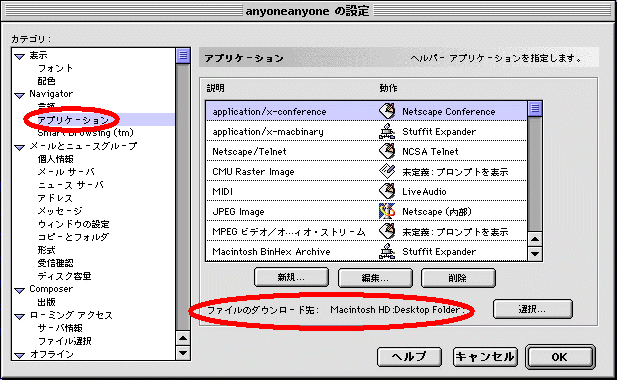Select Smart Browsing (tm) category

86,133
